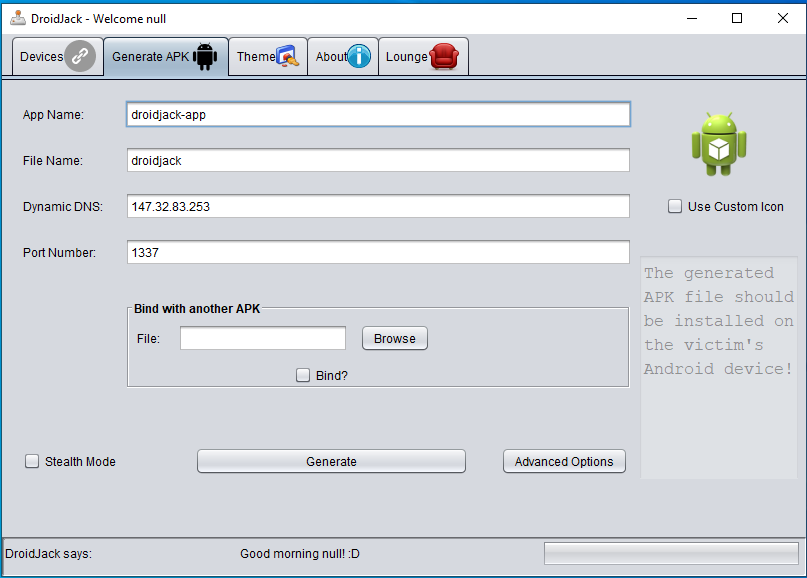The height and width of the screenshot is (578, 807).
Task: Click 'Bind with another APK' group title
Action: click(197, 308)
